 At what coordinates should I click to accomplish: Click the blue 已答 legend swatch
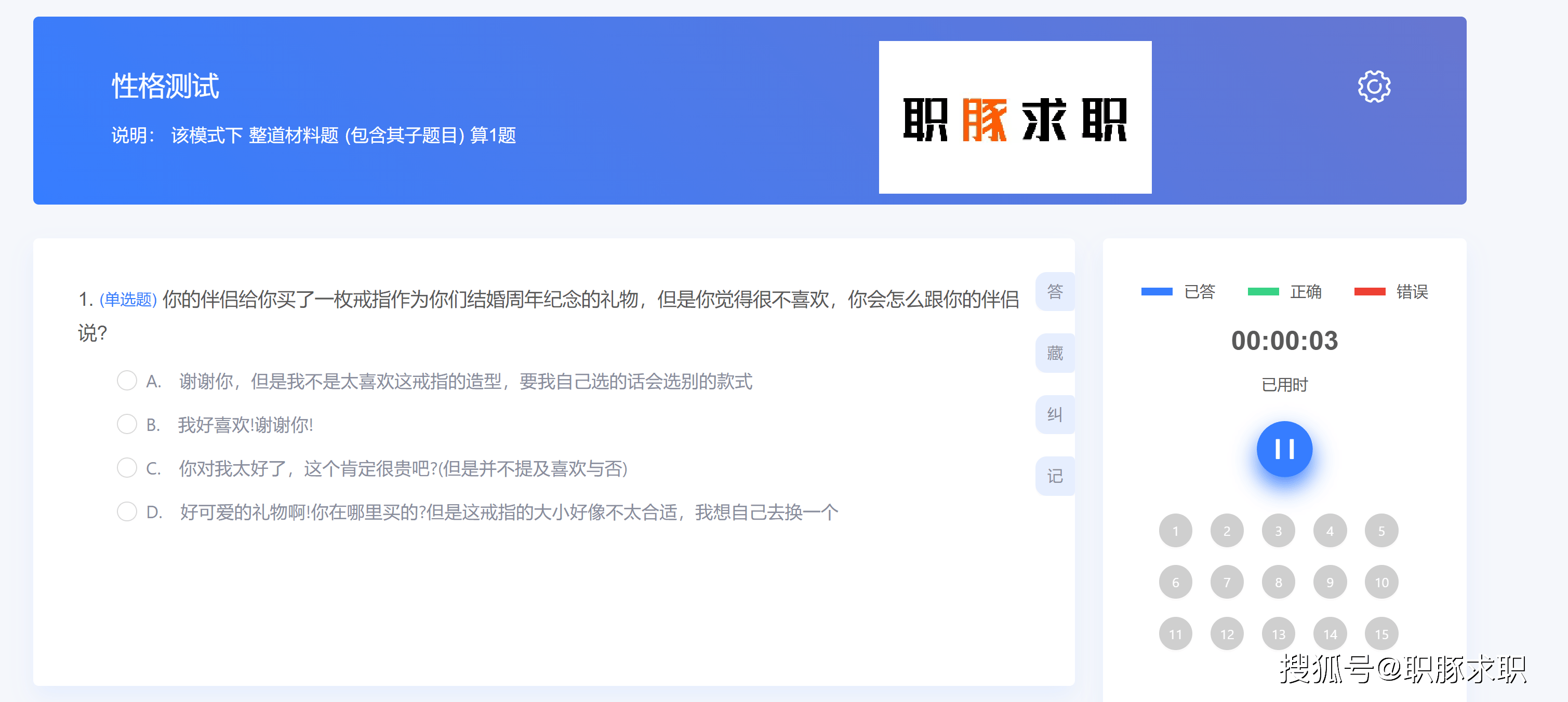tap(1156, 292)
